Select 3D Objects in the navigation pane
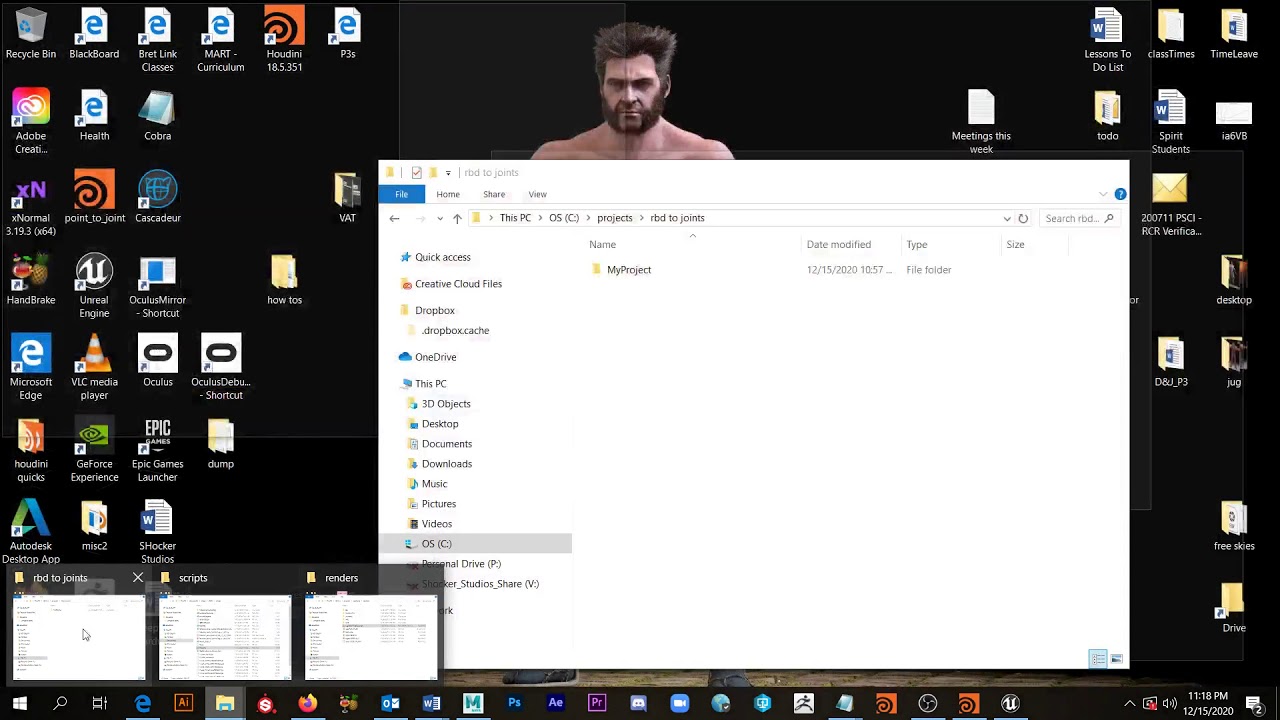The height and width of the screenshot is (720, 1280). 446,404
